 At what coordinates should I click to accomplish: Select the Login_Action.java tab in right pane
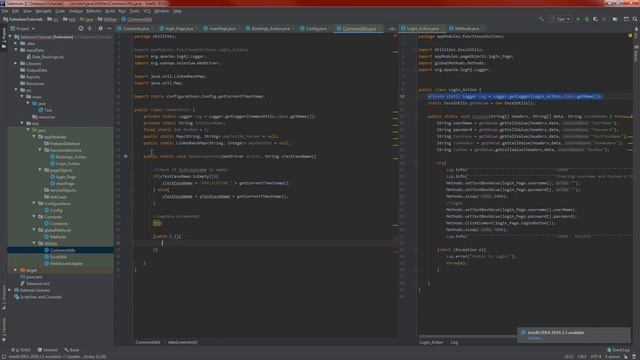(421, 29)
